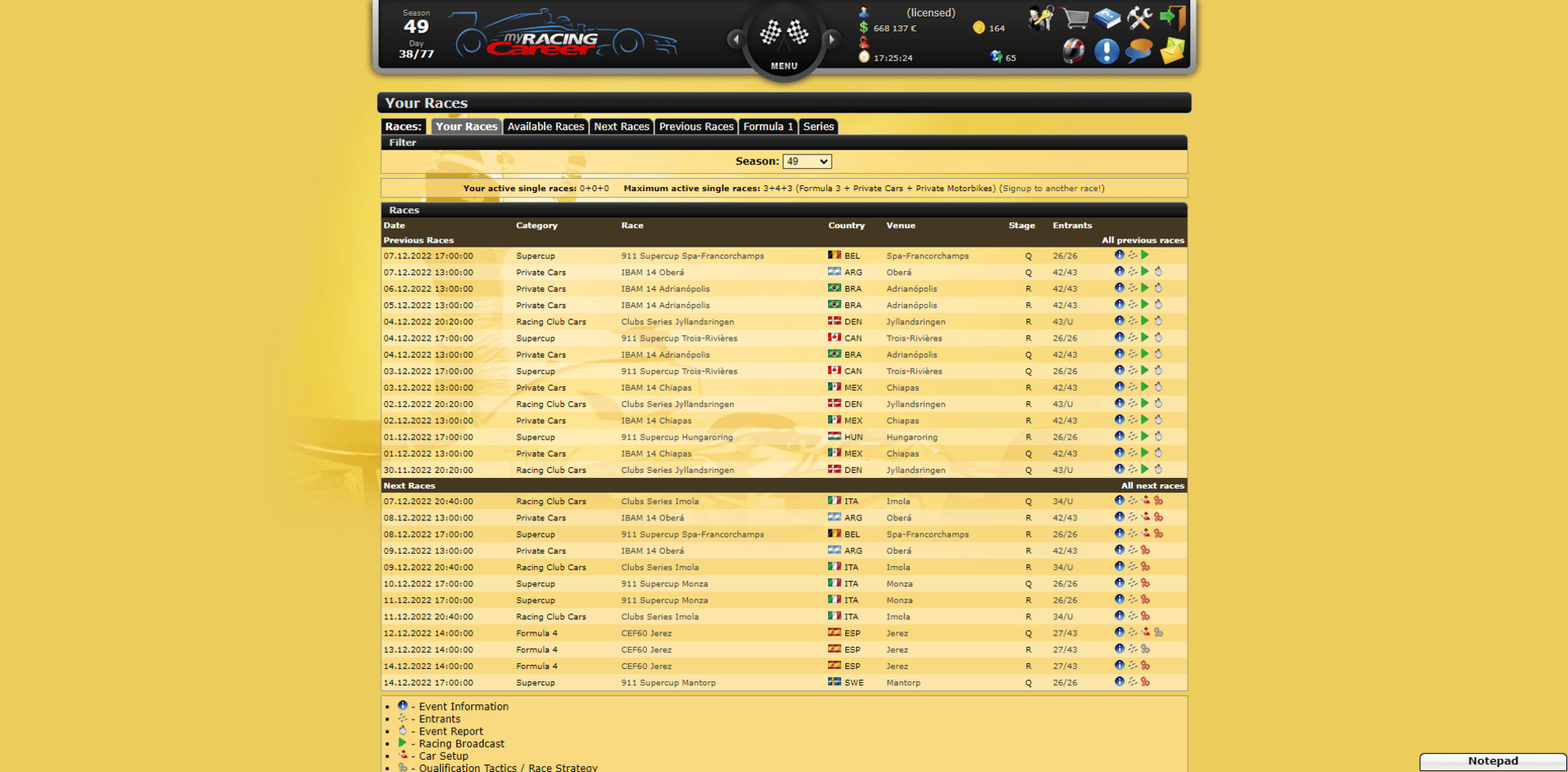Switch to the Available Races tab
This screenshot has width=1568, height=772.
coord(546,127)
